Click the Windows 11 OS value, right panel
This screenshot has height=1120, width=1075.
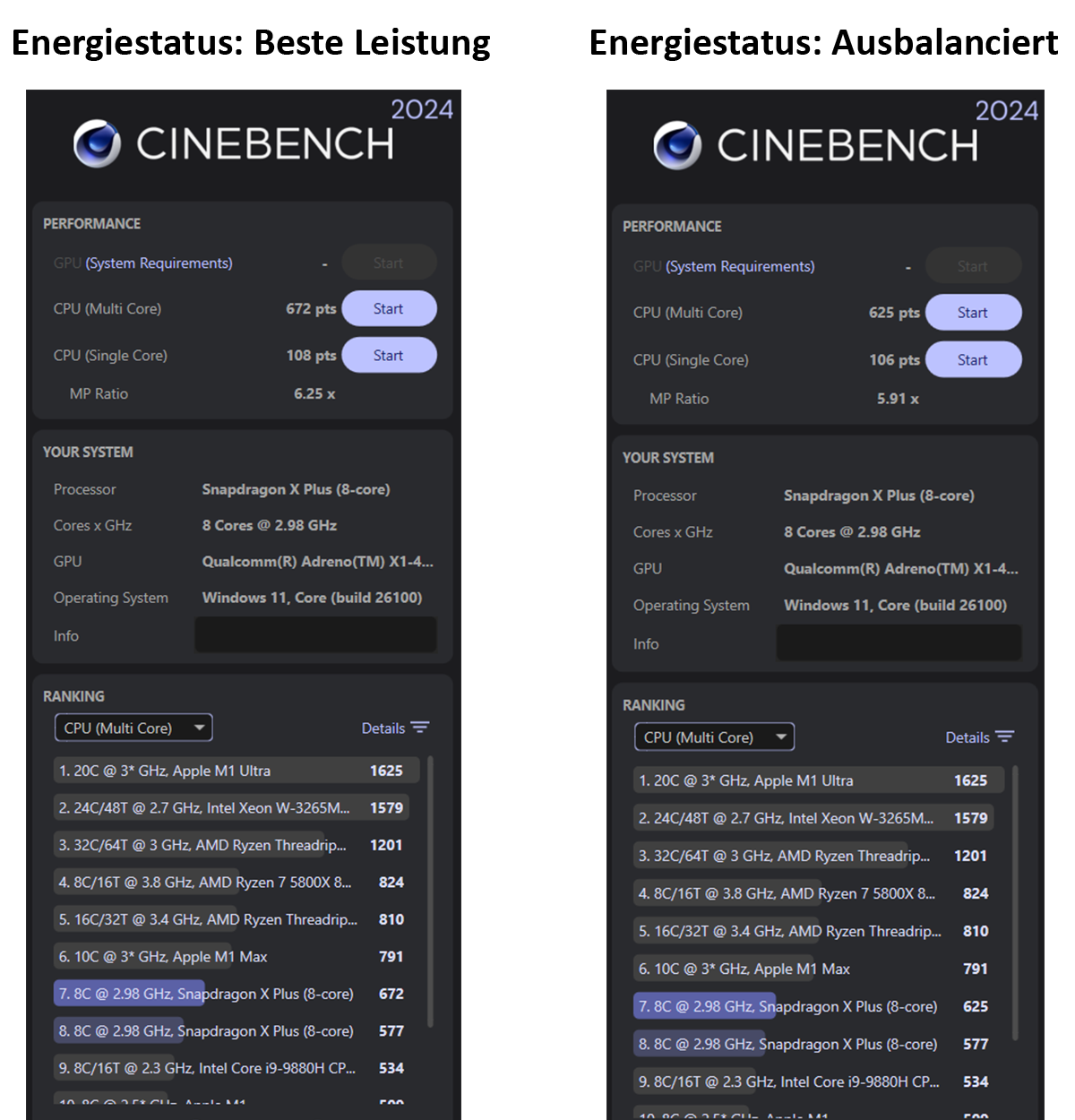point(895,605)
